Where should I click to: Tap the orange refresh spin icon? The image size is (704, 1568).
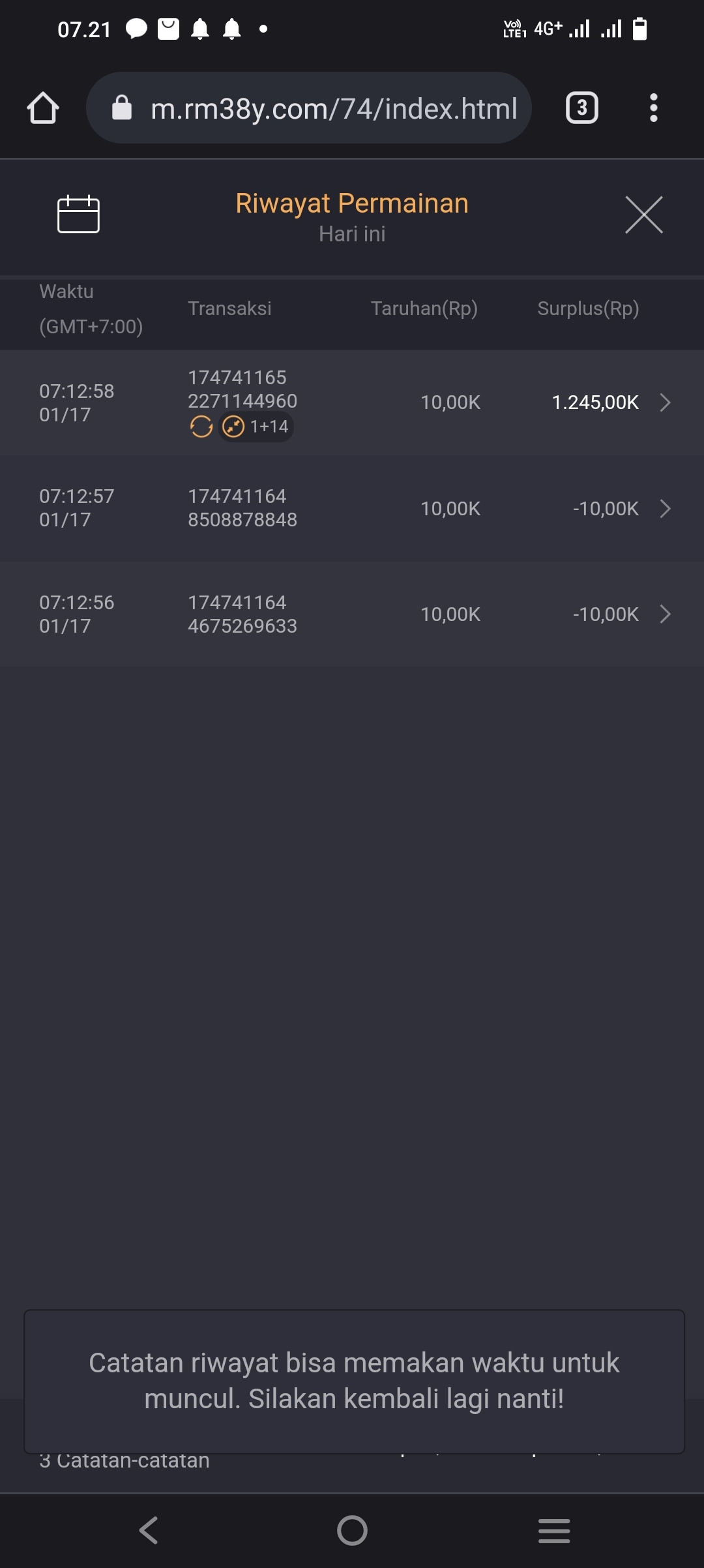click(201, 427)
